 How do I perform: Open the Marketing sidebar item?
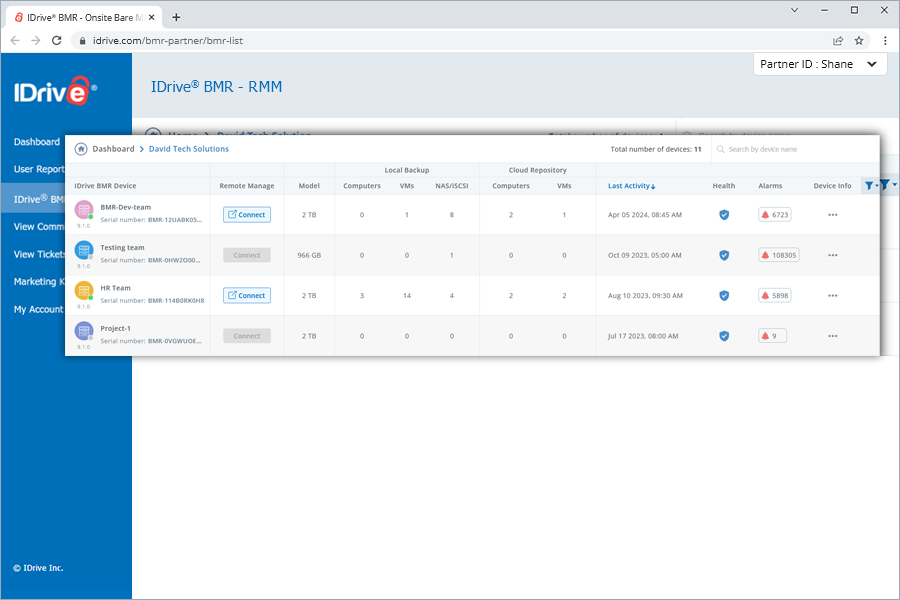(39, 281)
